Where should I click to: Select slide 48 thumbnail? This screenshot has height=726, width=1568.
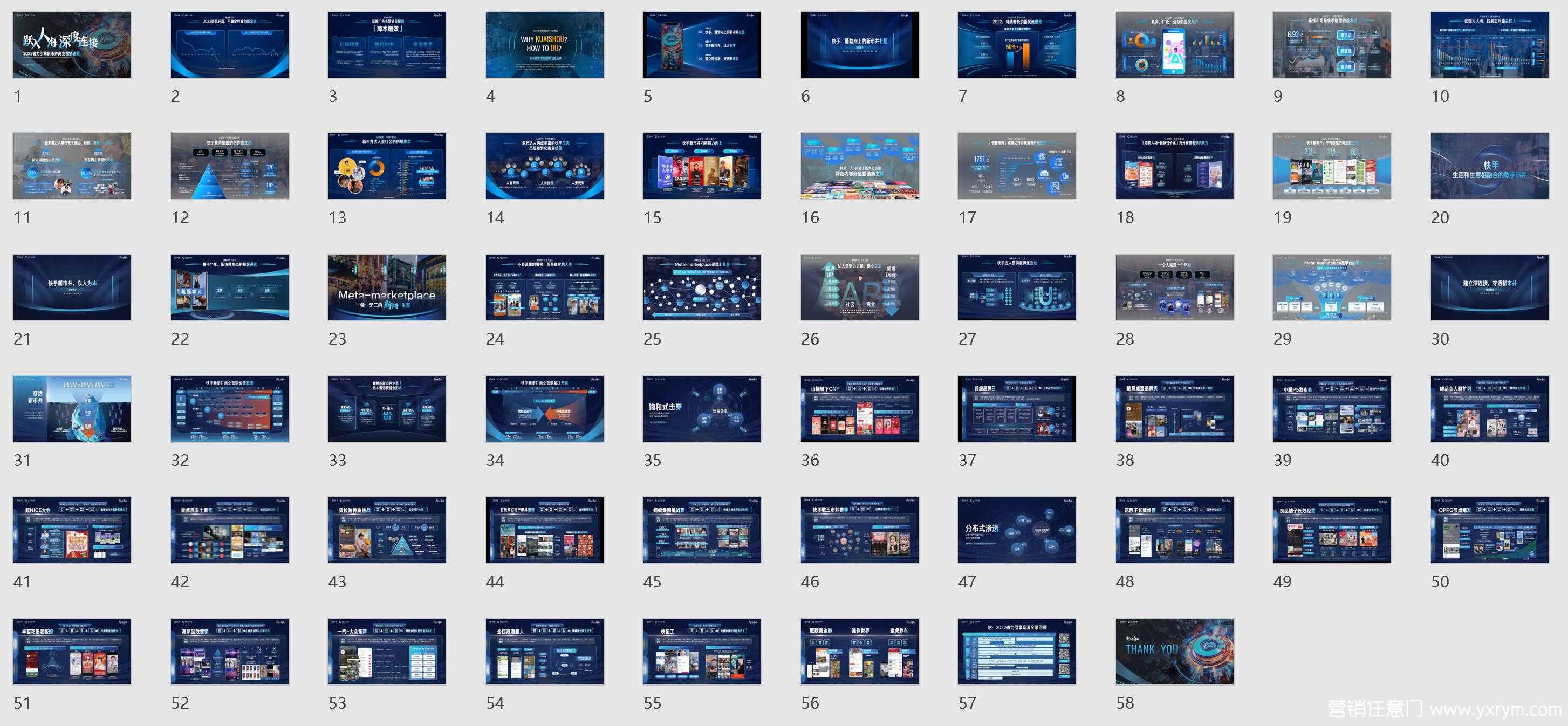[1175, 530]
